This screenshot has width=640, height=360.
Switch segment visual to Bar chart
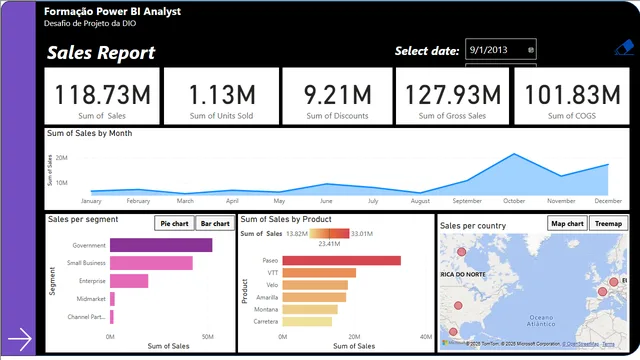(215, 224)
